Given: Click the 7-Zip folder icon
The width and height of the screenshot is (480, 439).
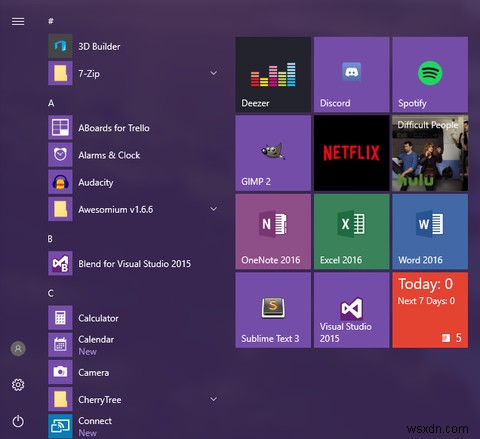Looking at the screenshot, I should [x=60, y=73].
